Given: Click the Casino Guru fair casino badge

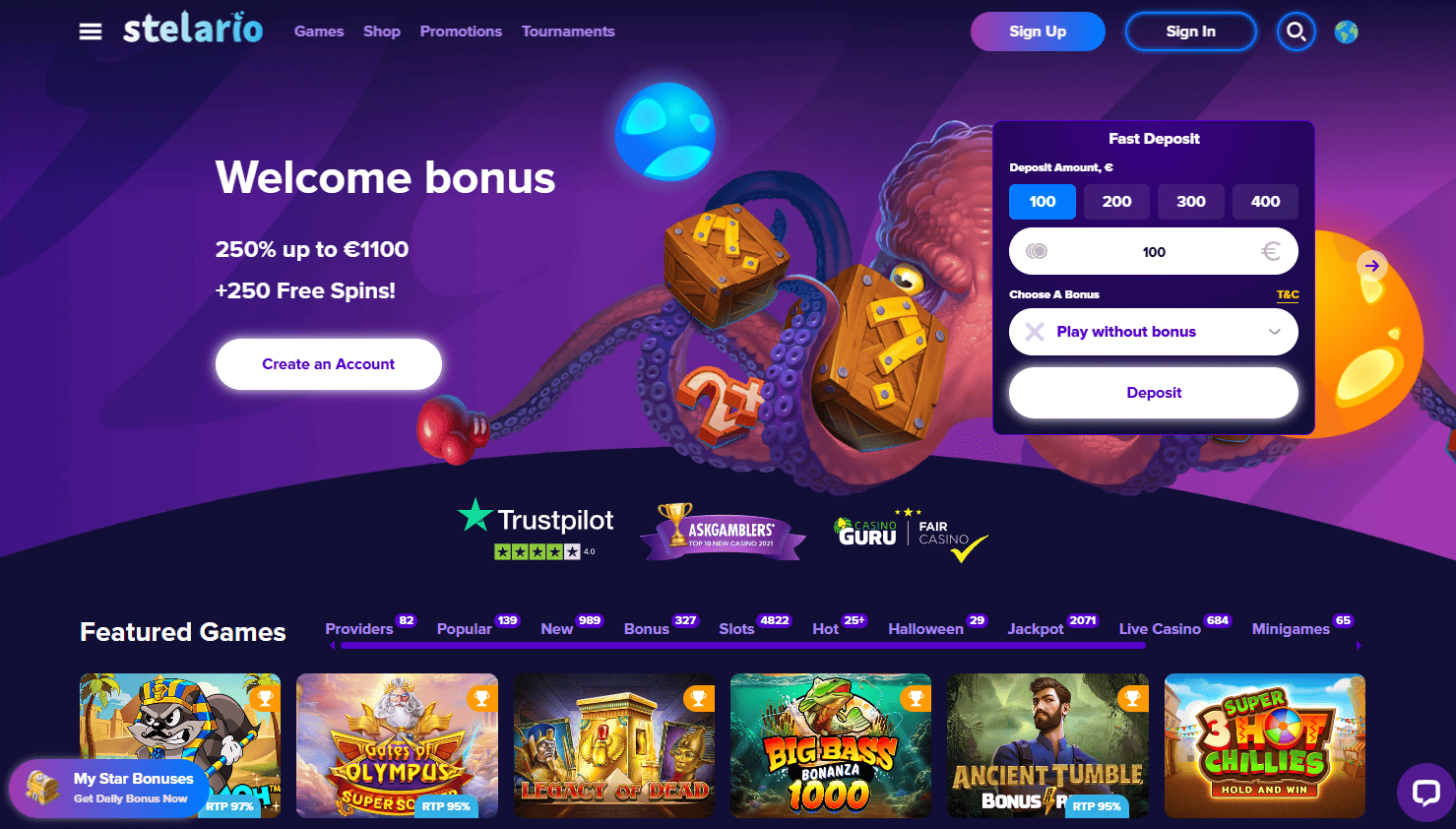Looking at the screenshot, I should [911, 535].
